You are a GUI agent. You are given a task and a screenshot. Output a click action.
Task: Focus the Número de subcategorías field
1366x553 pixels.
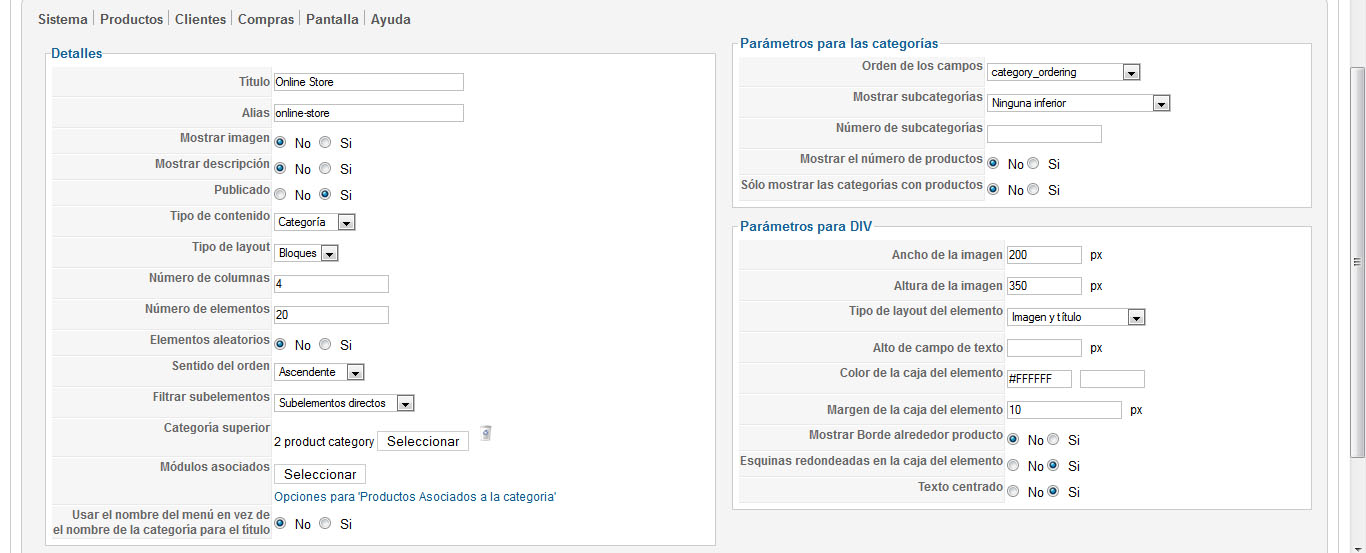click(1044, 134)
